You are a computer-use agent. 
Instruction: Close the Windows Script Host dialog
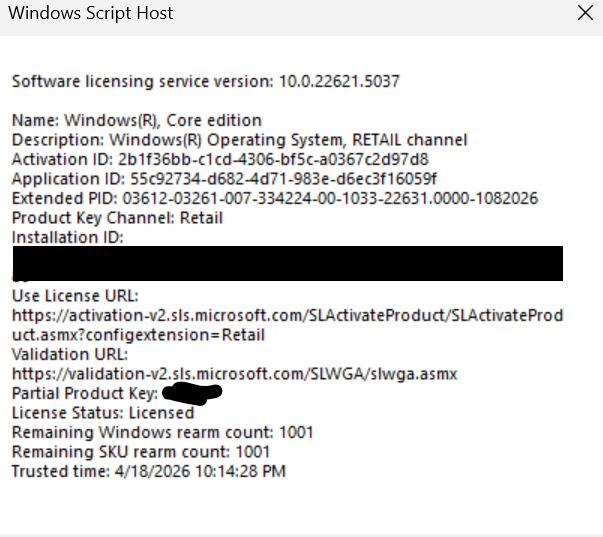click(x=585, y=13)
